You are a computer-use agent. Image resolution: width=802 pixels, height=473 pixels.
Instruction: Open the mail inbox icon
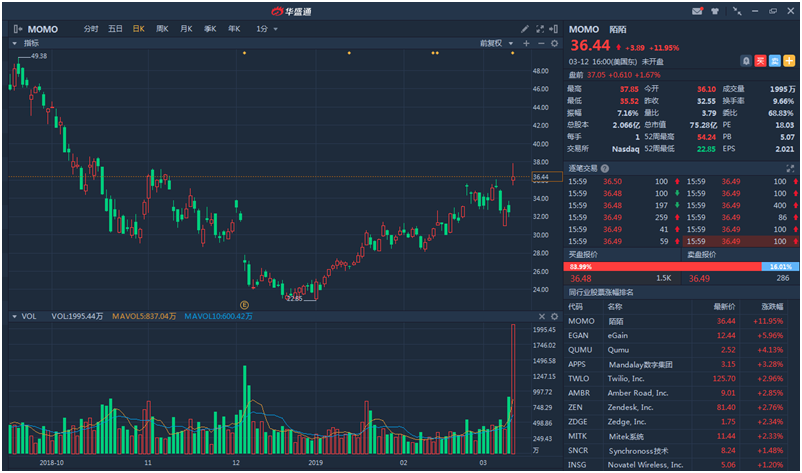click(696, 11)
